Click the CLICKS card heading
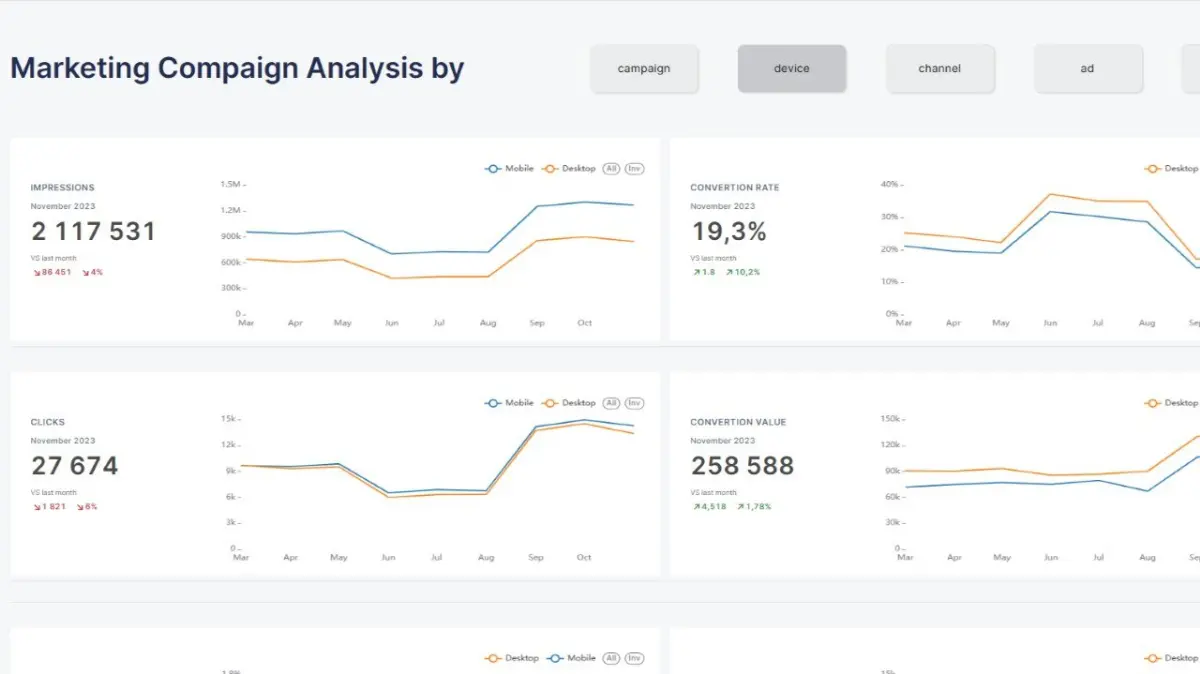The width and height of the screenshot is (1200, 674). coord(49,422)
